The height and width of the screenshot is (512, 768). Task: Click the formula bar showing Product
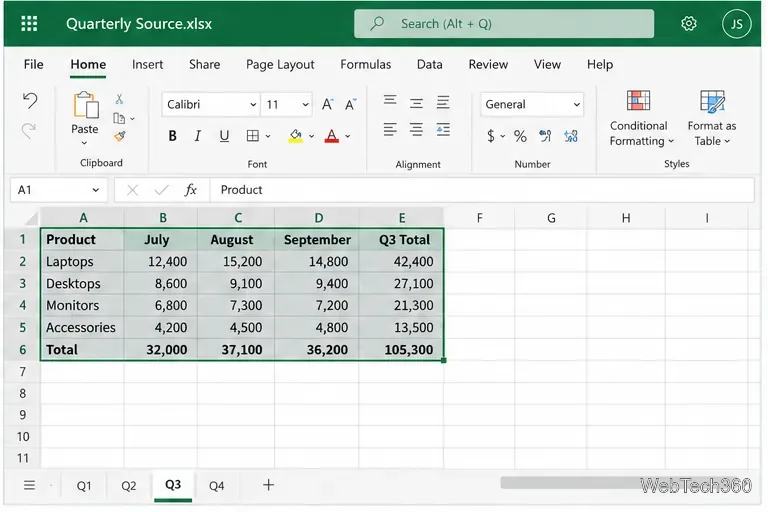[x=482, y=190]
